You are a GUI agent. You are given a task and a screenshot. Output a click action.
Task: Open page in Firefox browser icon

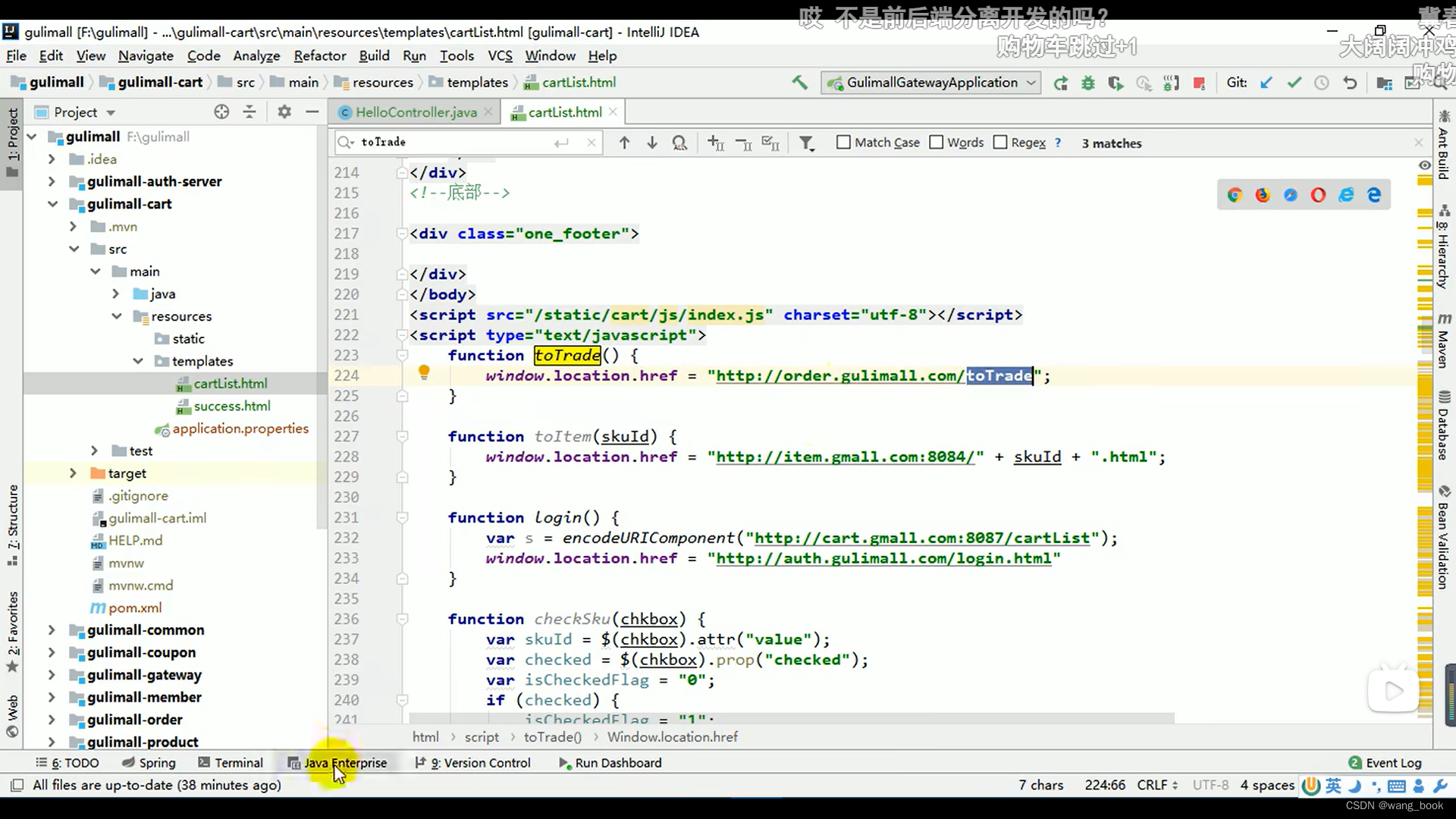pyautogui.click(x=1263, y=195)
